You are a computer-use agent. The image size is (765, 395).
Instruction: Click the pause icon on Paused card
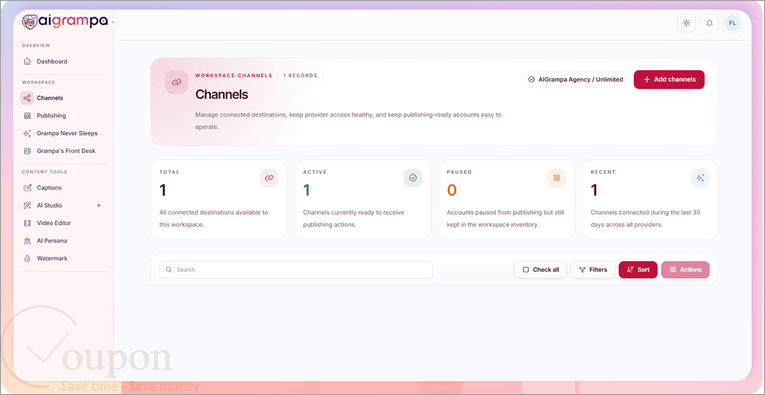(x=557, y=178)
